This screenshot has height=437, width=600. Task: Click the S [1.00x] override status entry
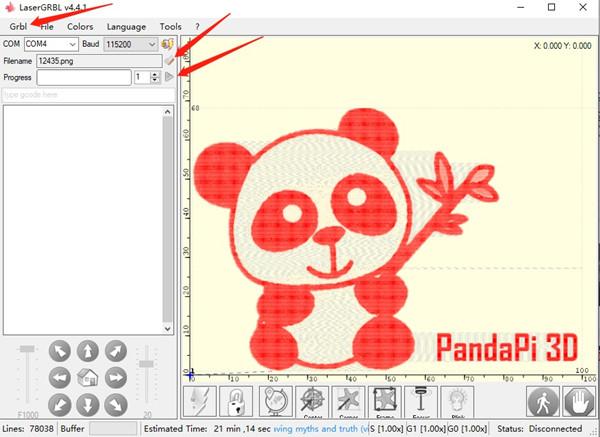coord(386,429)
